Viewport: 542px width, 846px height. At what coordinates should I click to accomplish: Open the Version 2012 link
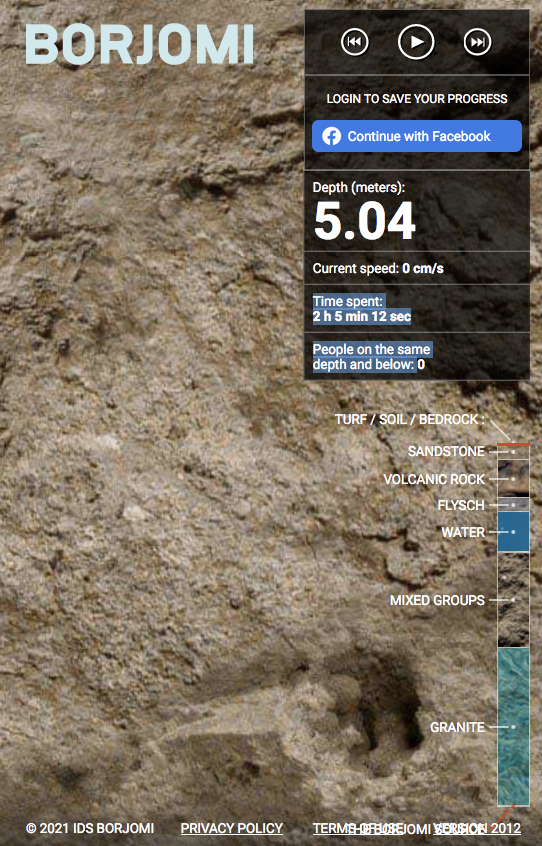pyautogui.click(x=477, y=828)
